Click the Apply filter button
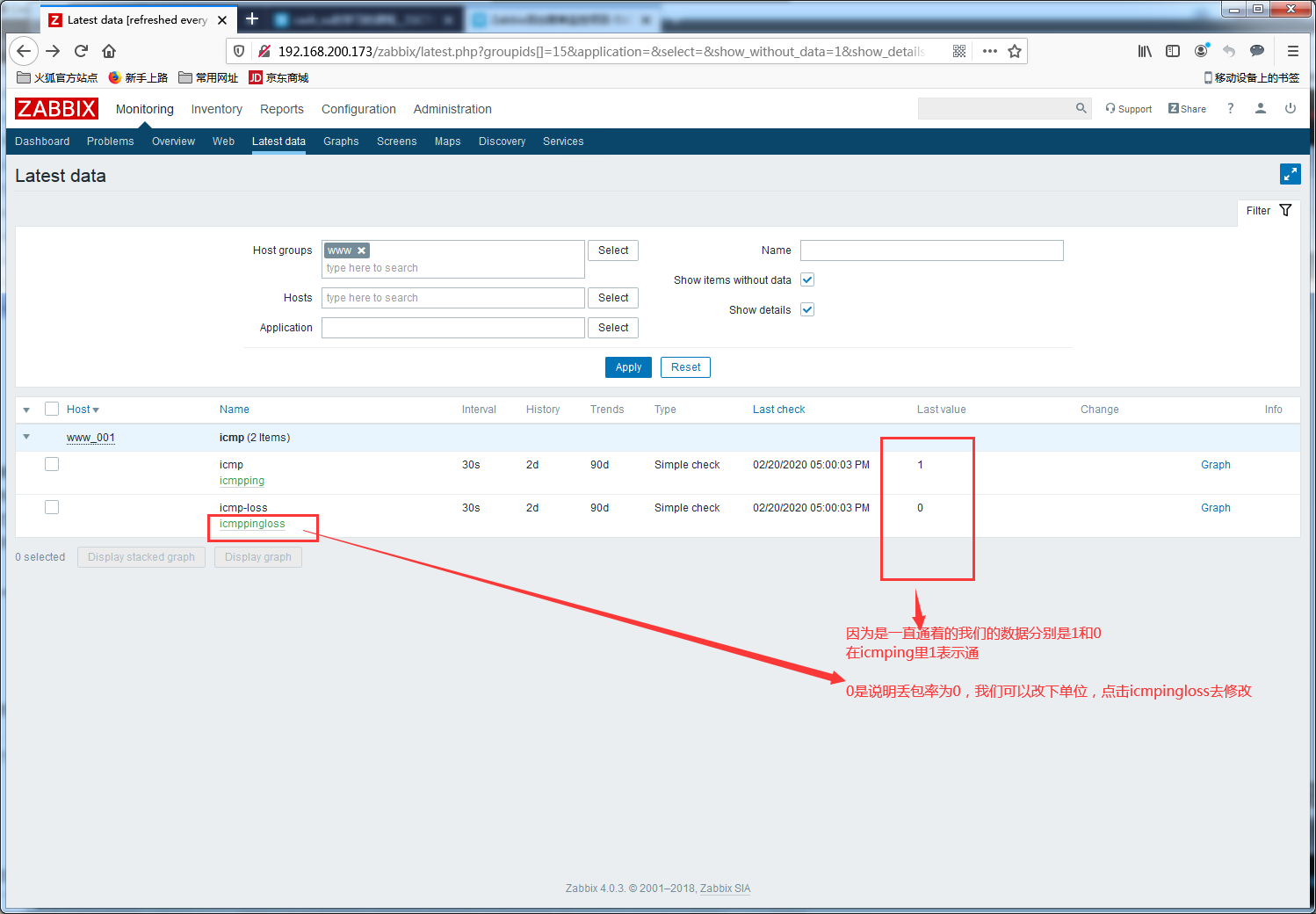 [628, 367]
